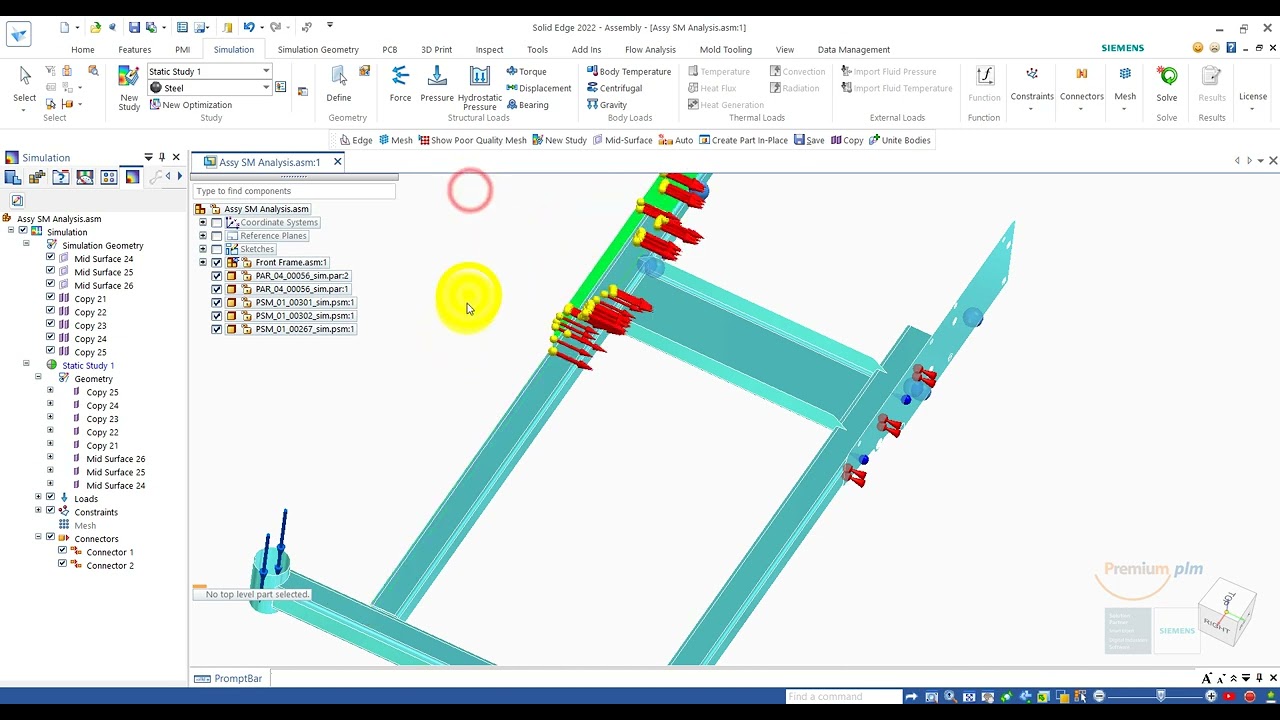The height and width of the screenshot is (720, 1280).
Task: Enable Sketches checkbox
Action: coord(217,249)
